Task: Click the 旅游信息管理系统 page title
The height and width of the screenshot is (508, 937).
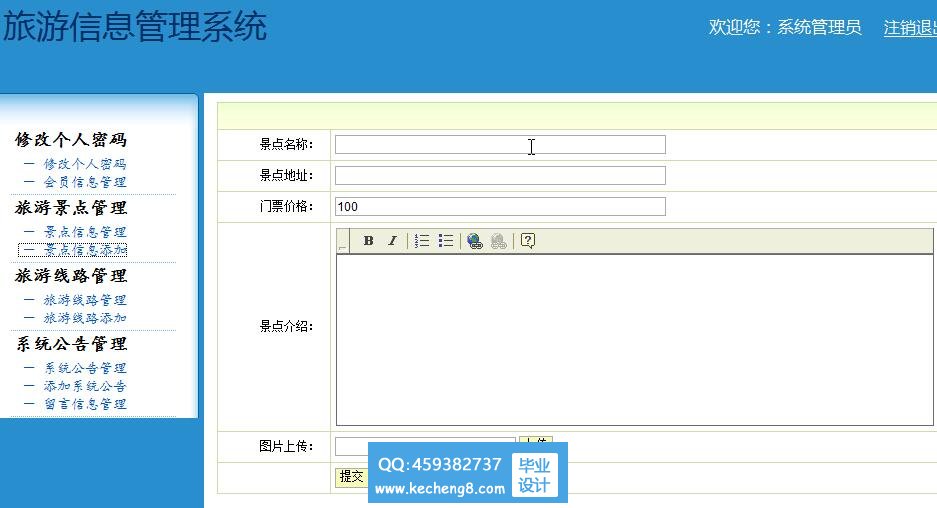Action: [134, 27]
